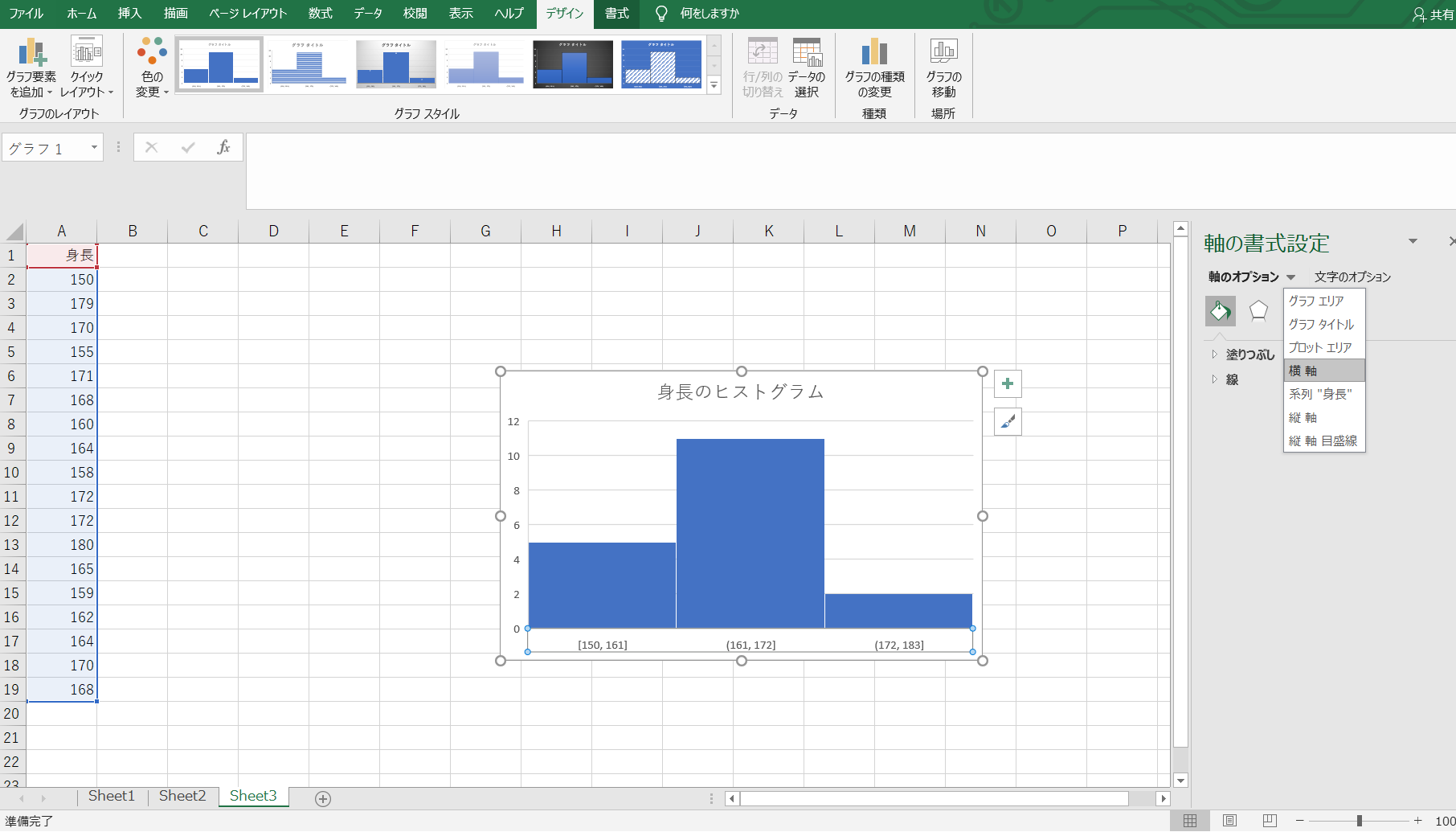
Task: Select プロット エリア from dropdown list
Action: pos(1324,348)
